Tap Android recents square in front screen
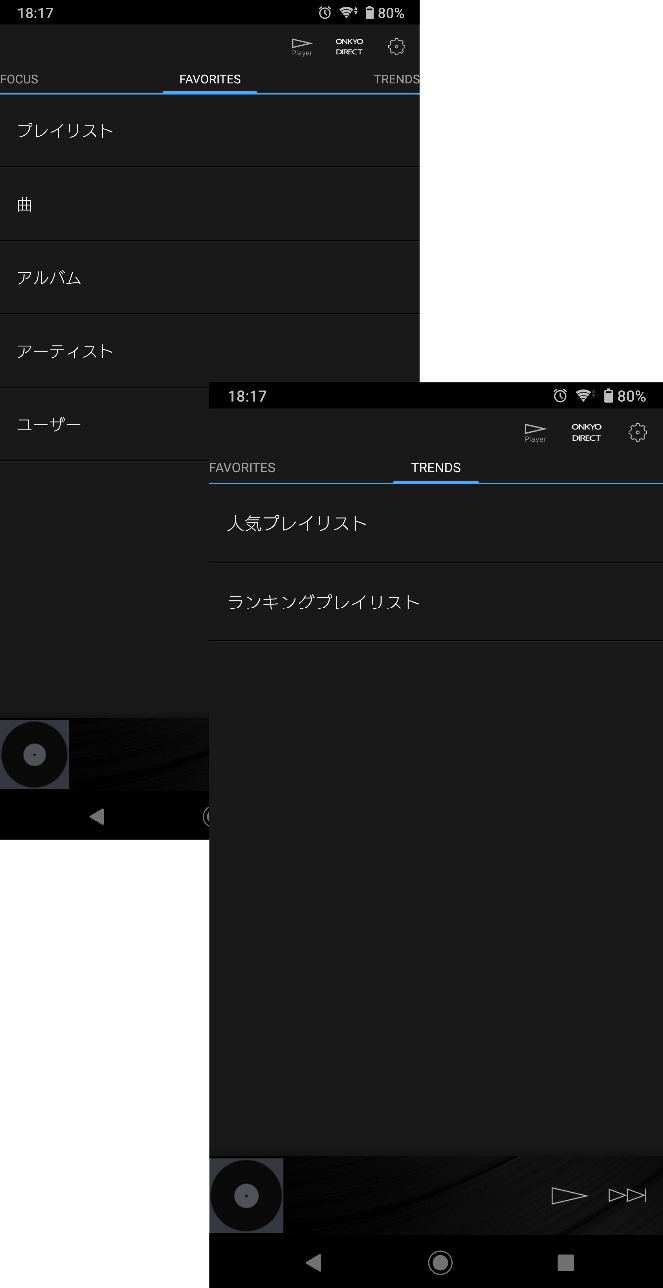The height and width of the screenshot is (1288, 663). pos(565,1262)
